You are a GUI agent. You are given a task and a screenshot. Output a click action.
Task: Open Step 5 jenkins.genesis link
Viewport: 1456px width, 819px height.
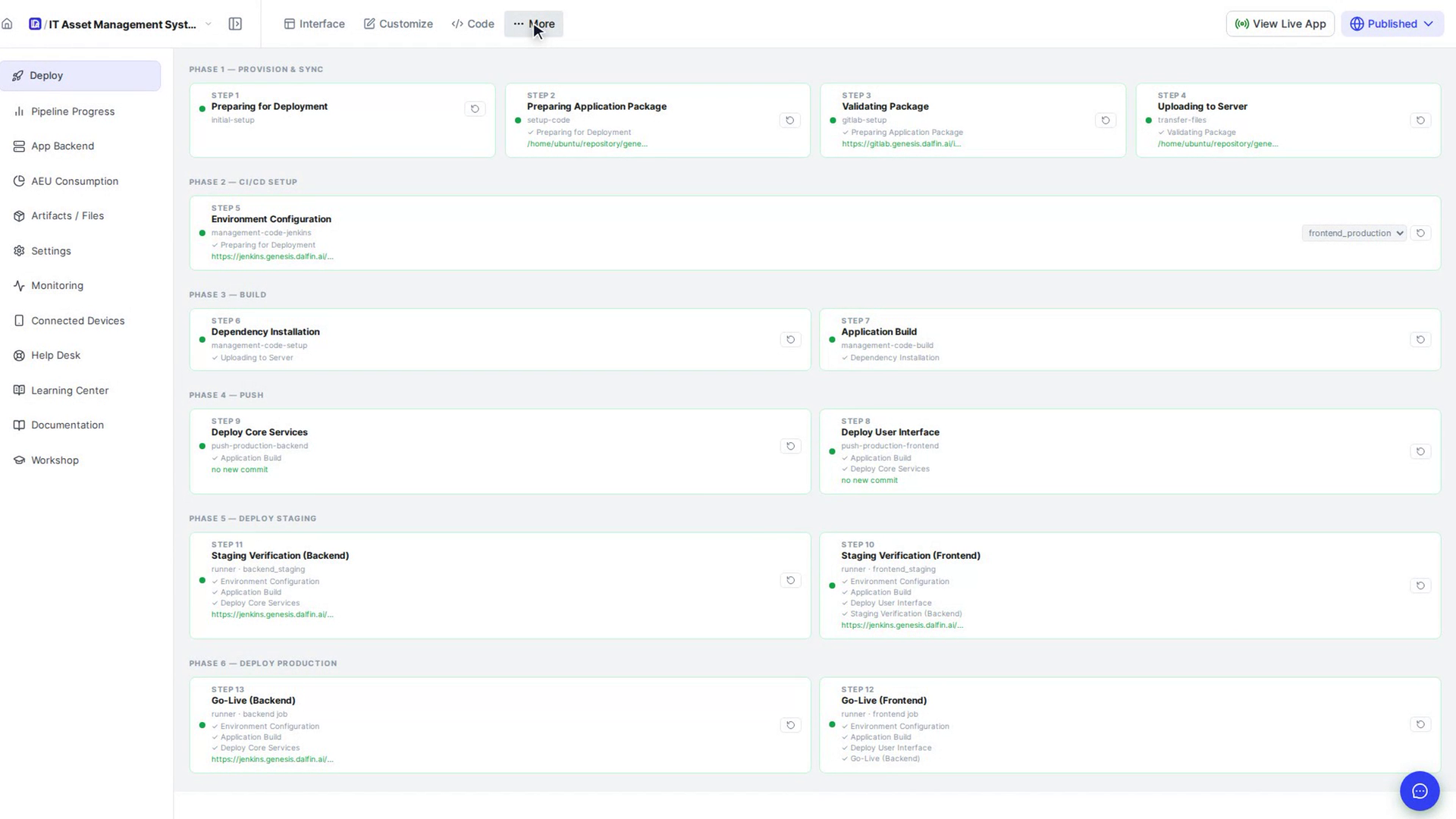click(272, 257)
